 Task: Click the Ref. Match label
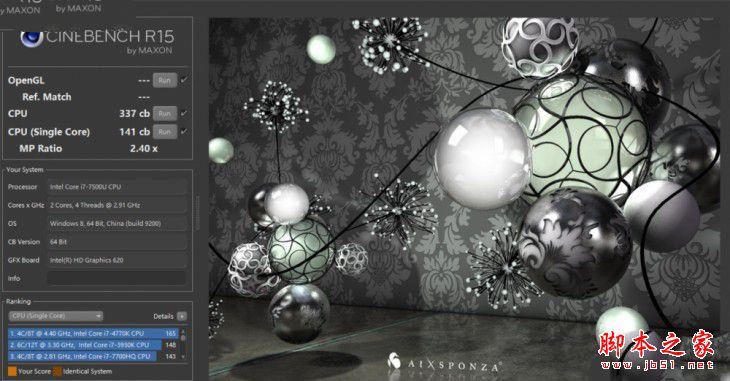47,97
